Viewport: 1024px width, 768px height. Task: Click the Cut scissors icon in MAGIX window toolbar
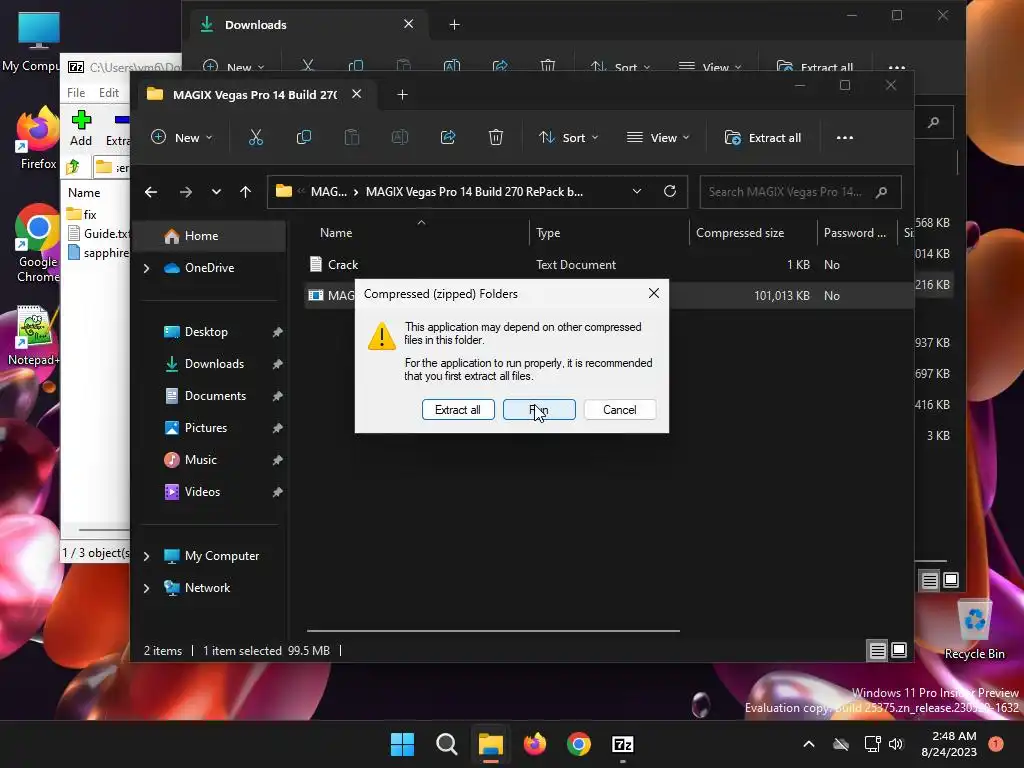(x=255, y=137)
